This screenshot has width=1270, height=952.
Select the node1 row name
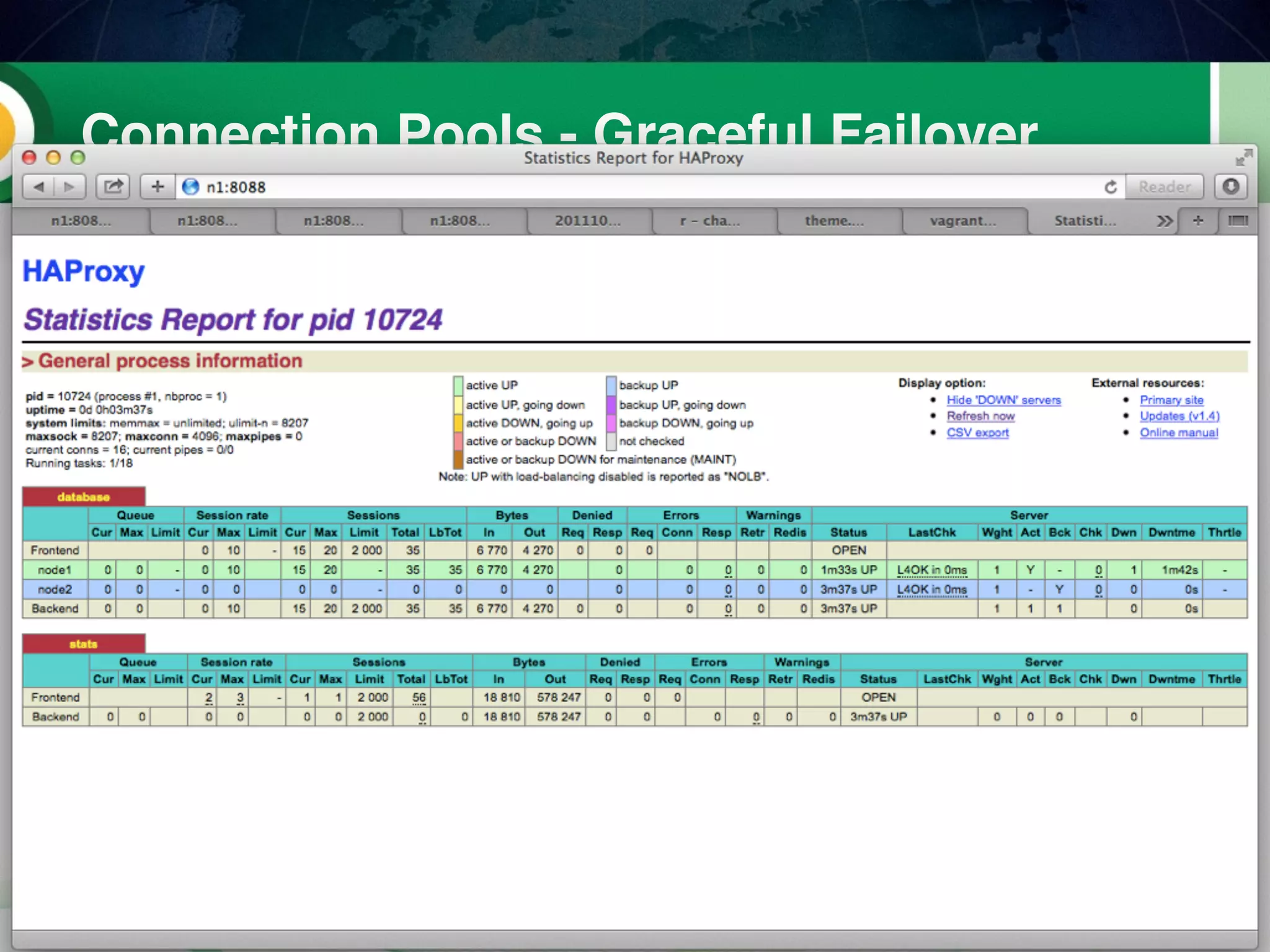(x=55, y=570)
